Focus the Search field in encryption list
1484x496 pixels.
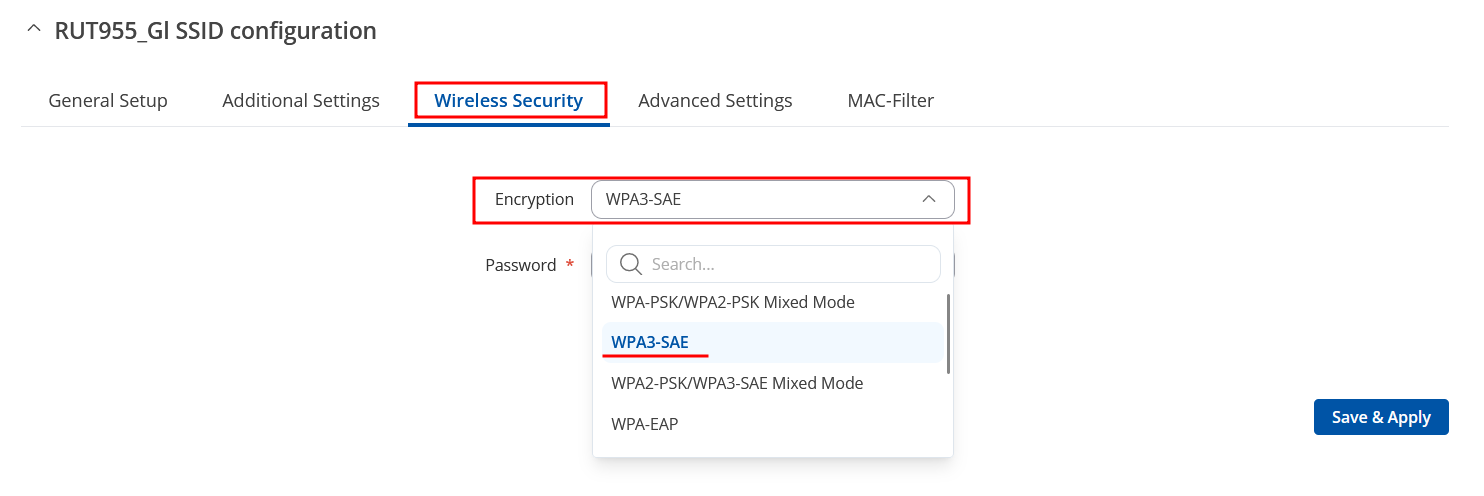click(773, 264)
